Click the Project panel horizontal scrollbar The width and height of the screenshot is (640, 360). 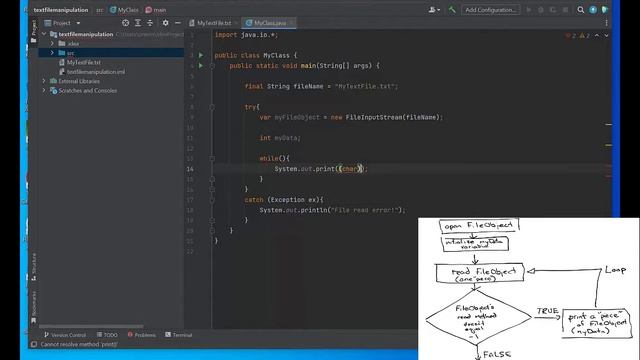pos(91,326)
